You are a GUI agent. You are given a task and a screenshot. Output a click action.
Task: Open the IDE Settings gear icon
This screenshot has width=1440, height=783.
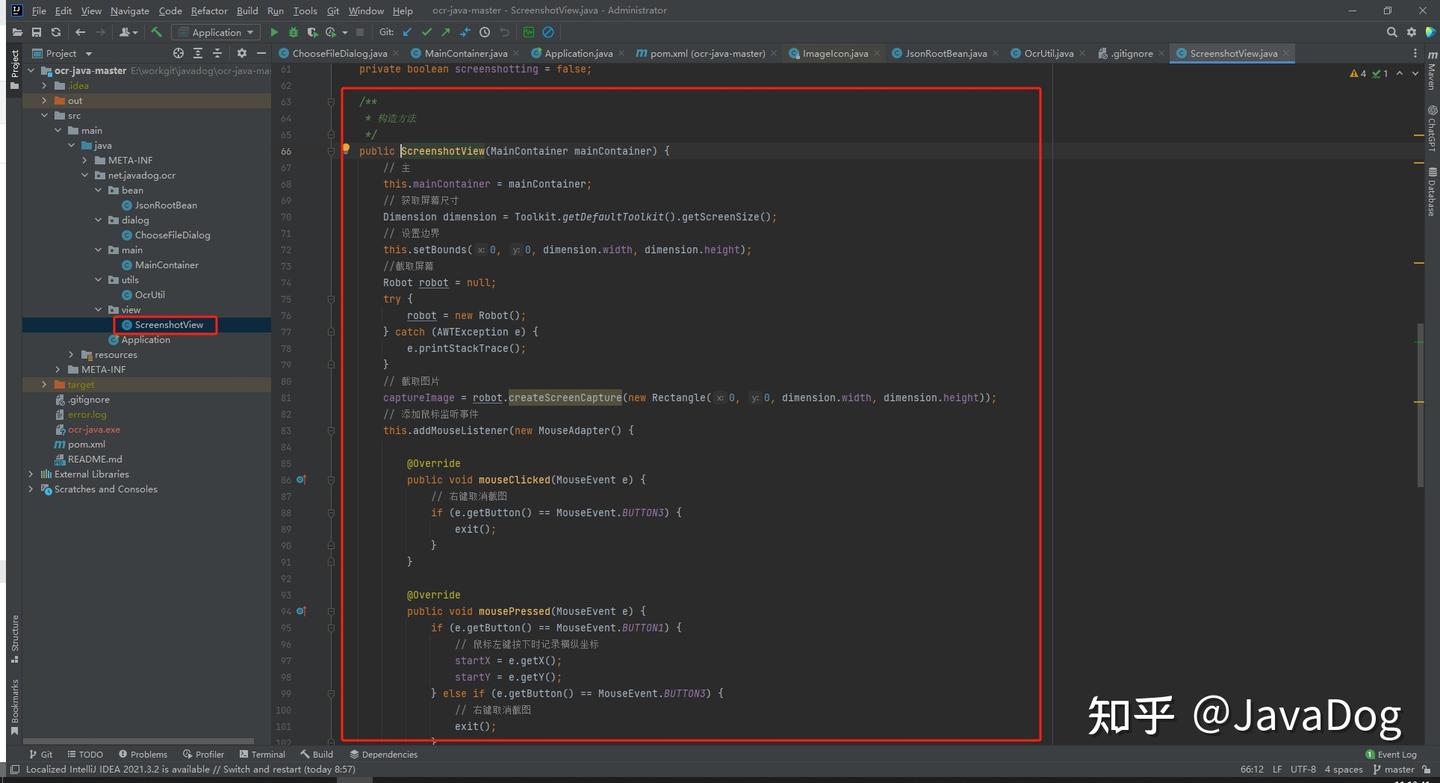[x=1412, y=32]
